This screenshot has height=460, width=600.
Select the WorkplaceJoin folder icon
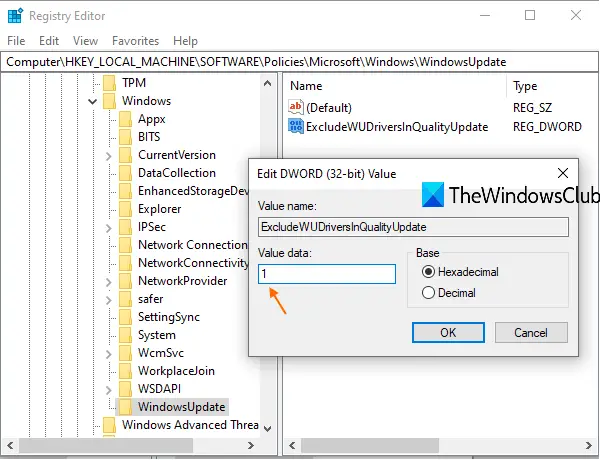pos(126,371)
